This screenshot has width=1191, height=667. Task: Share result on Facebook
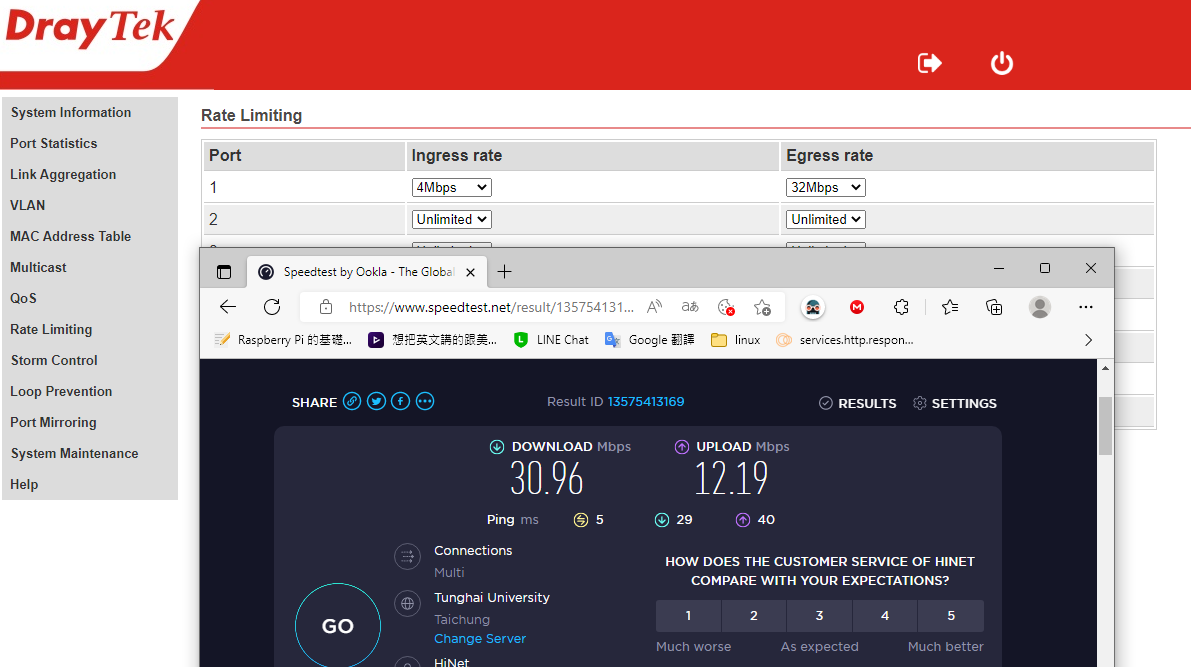click(x=400, y=402)
